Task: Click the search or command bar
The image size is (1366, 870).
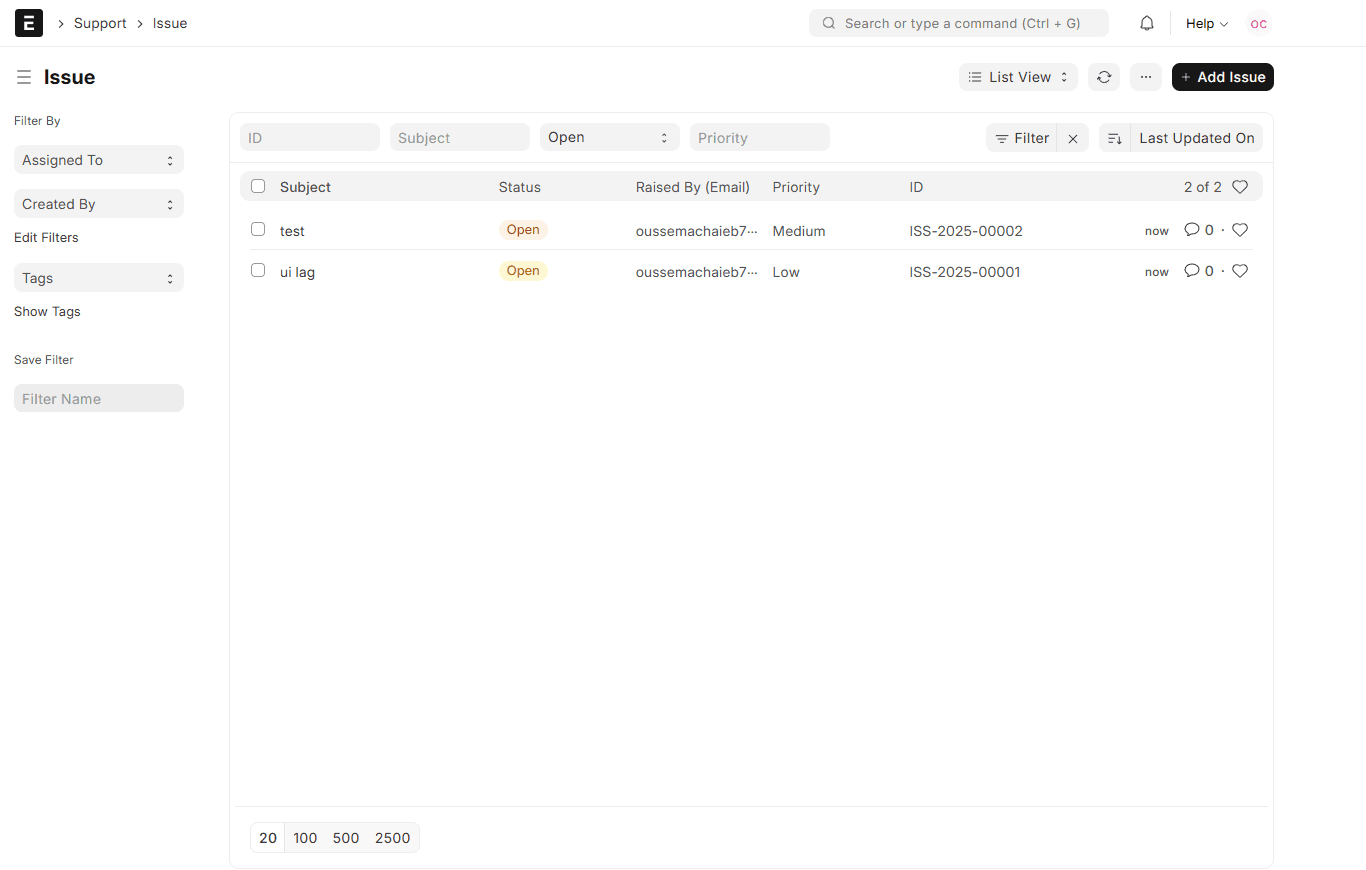Action: tap(959, 23)
